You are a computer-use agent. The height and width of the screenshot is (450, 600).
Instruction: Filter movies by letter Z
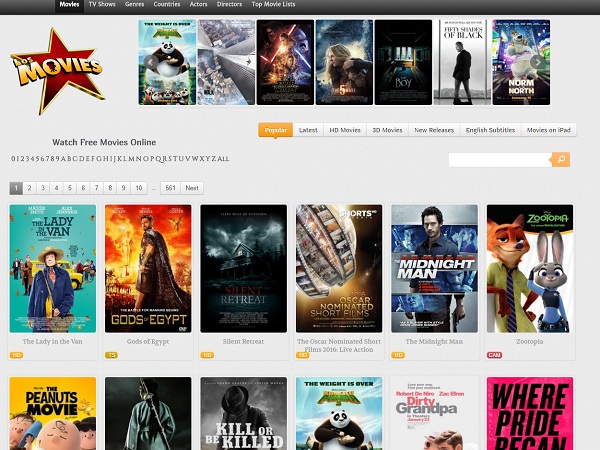[x=214, y=158]
